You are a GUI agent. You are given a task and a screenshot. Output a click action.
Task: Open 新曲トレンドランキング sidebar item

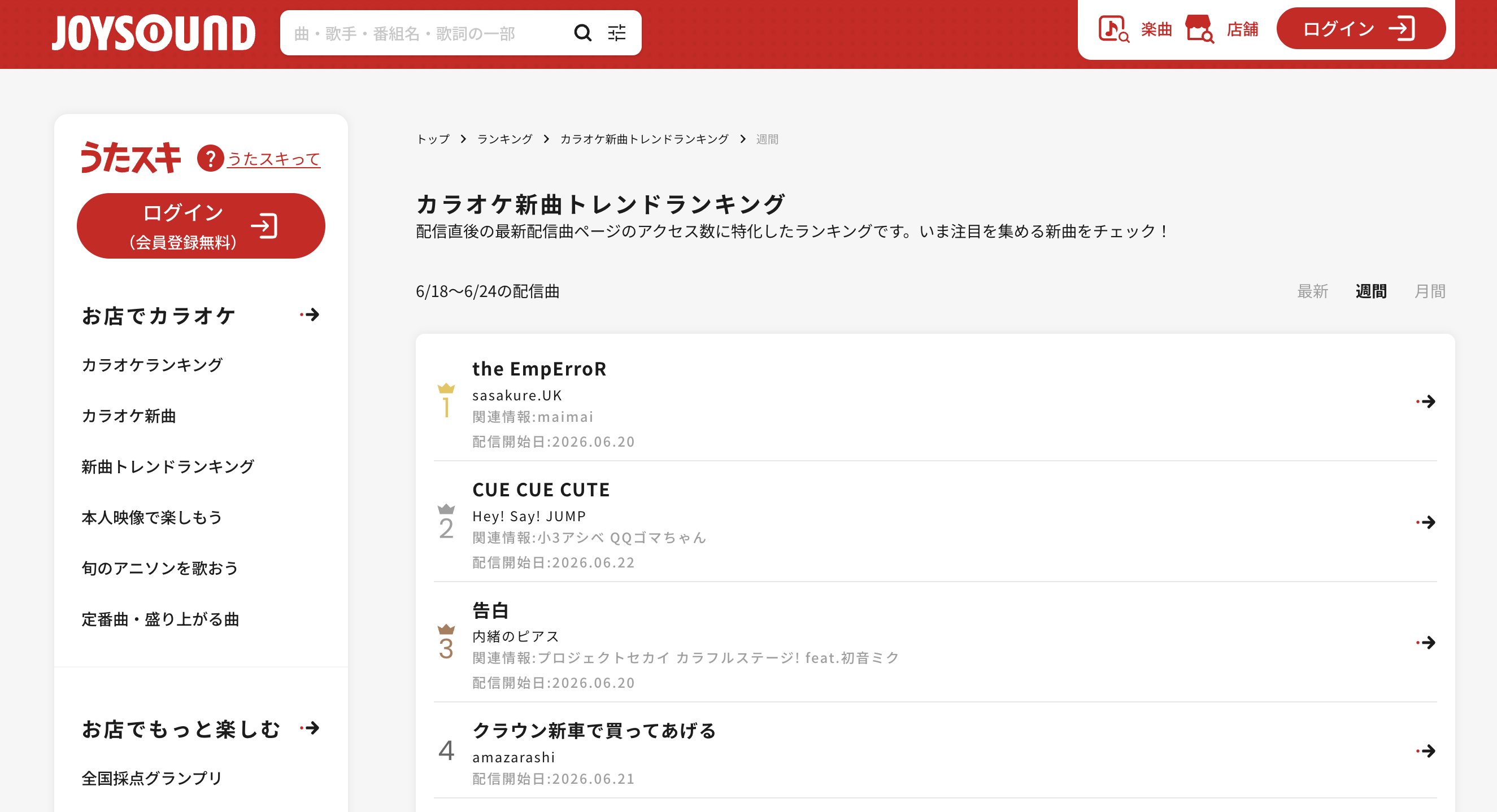(x=168, y=466)
